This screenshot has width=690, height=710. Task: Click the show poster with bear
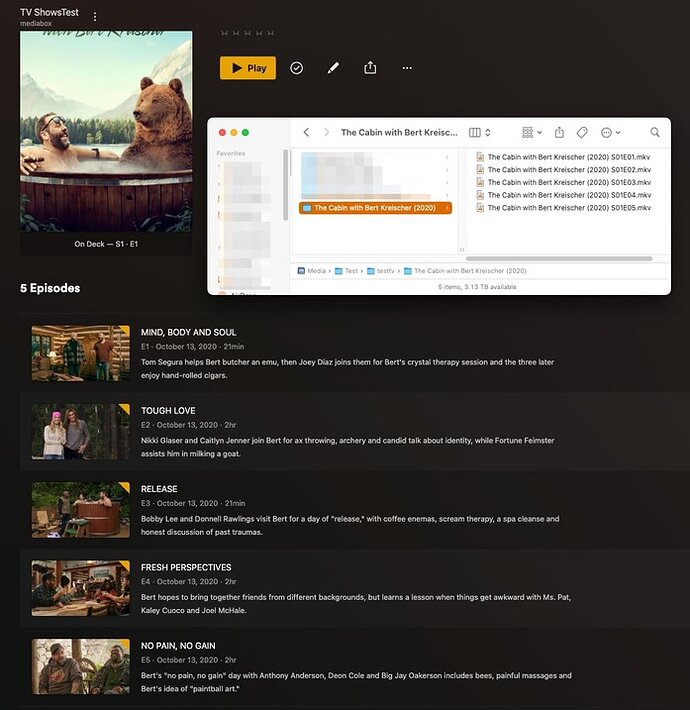[x=106, y=131]
